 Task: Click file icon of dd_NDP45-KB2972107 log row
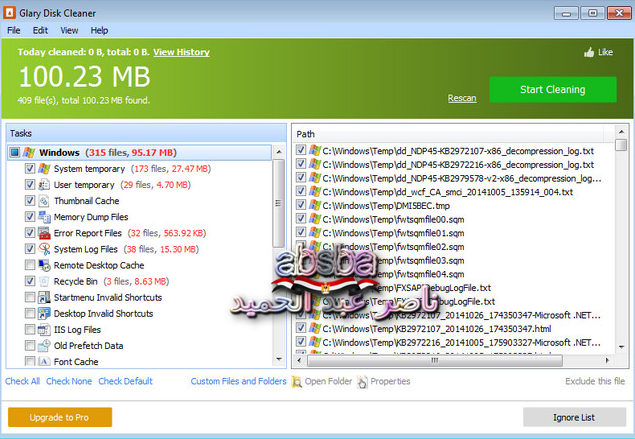315,151
